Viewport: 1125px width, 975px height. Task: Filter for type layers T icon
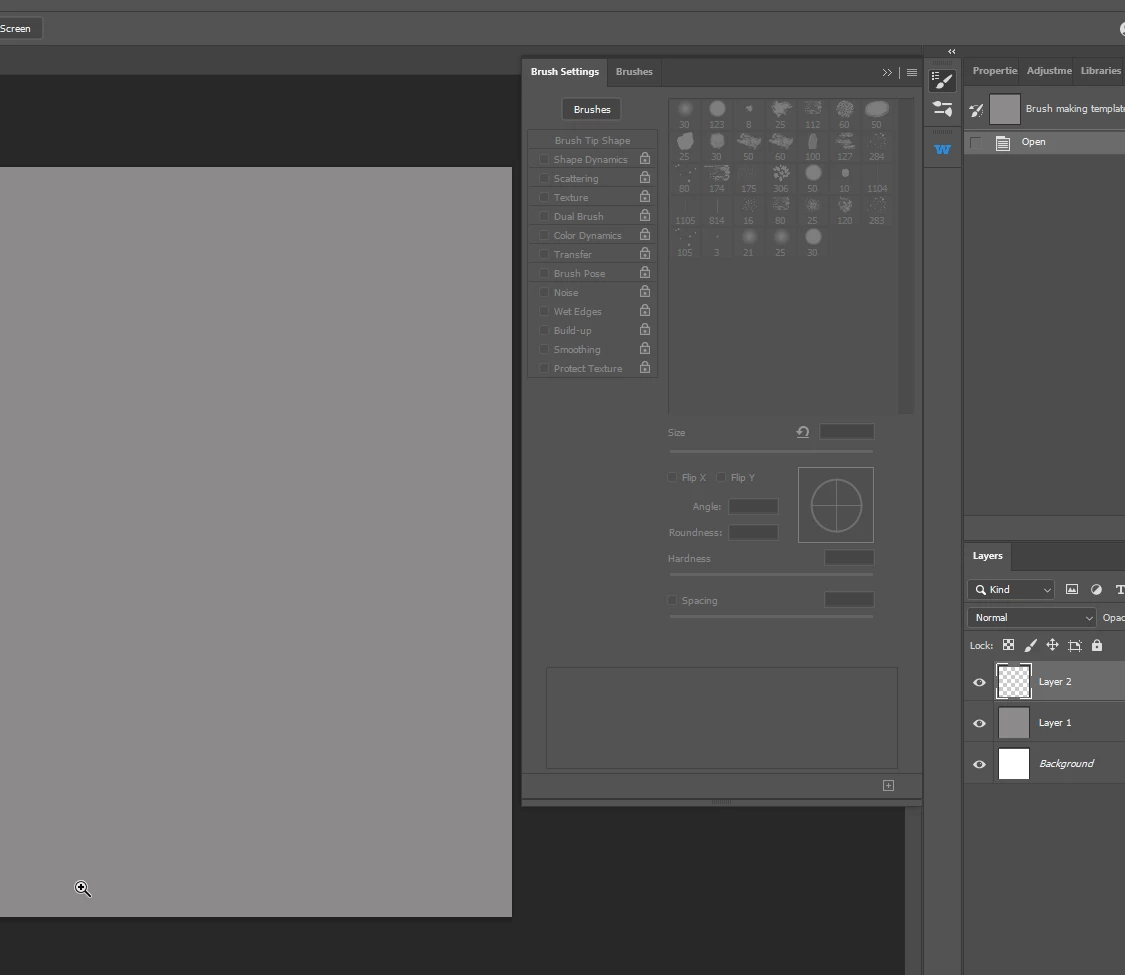pyautogui.click(x=1119, y=589)
